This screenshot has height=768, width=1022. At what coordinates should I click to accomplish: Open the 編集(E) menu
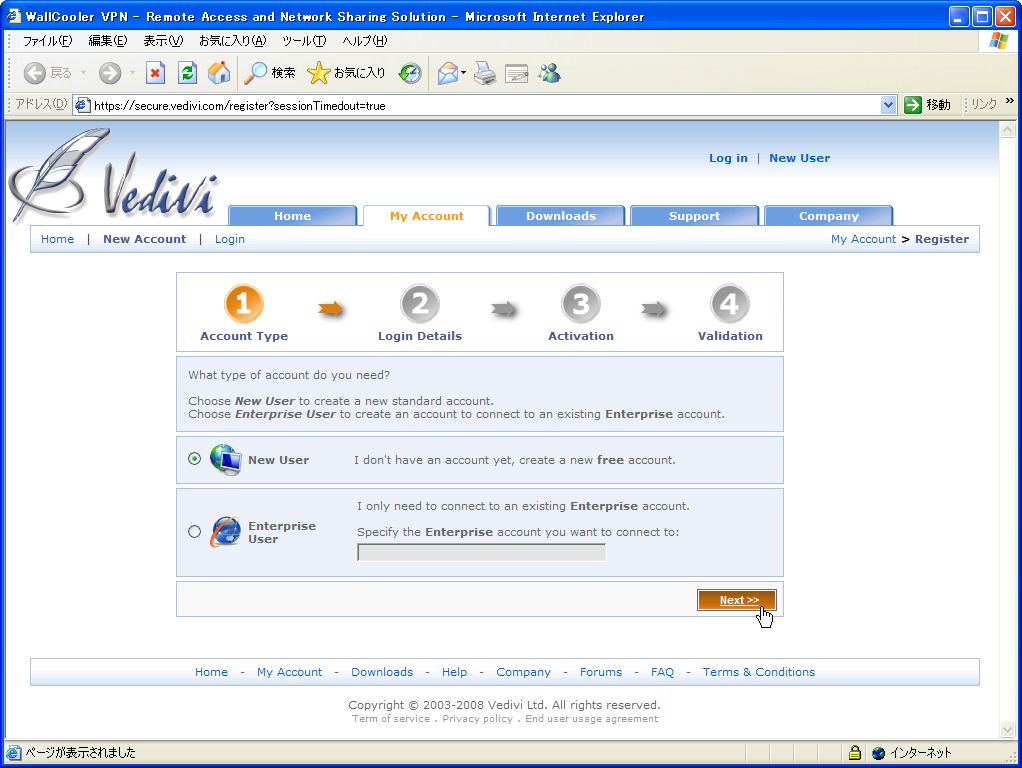(x=108, y=41)
